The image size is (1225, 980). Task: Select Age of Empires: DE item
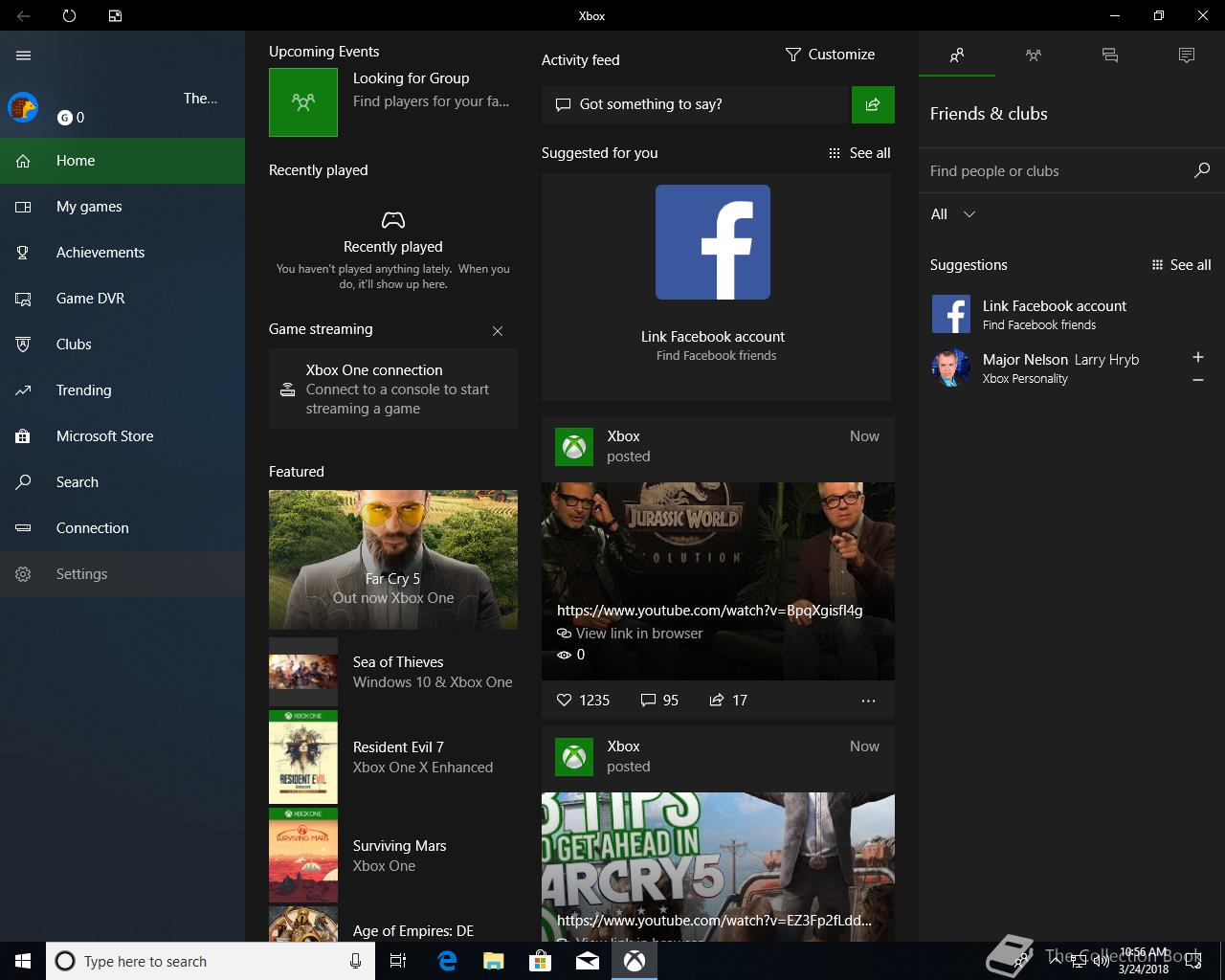pos(393,924)
